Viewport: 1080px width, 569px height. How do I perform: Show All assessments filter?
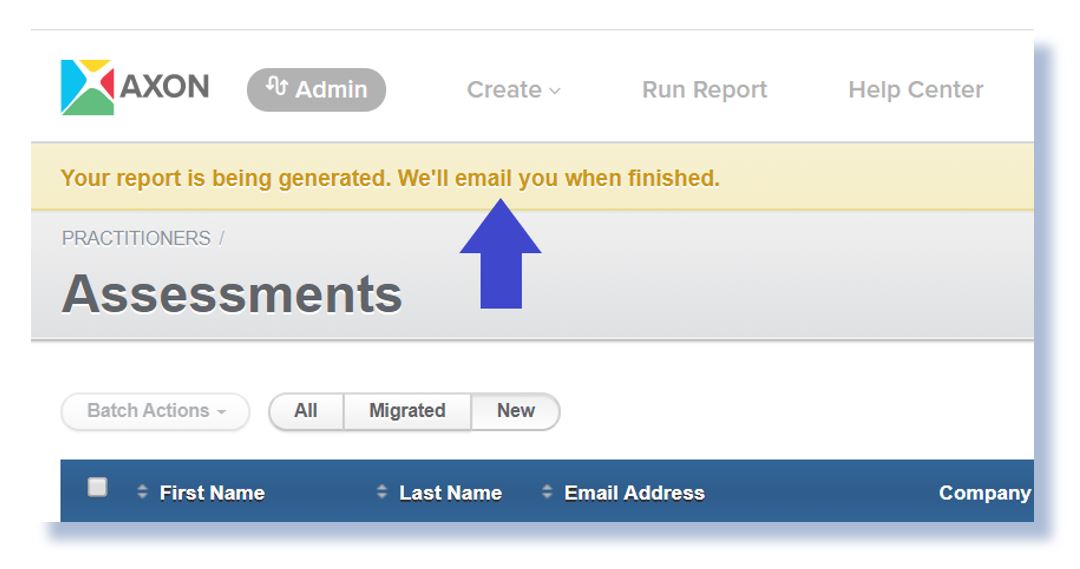point(306,411)
